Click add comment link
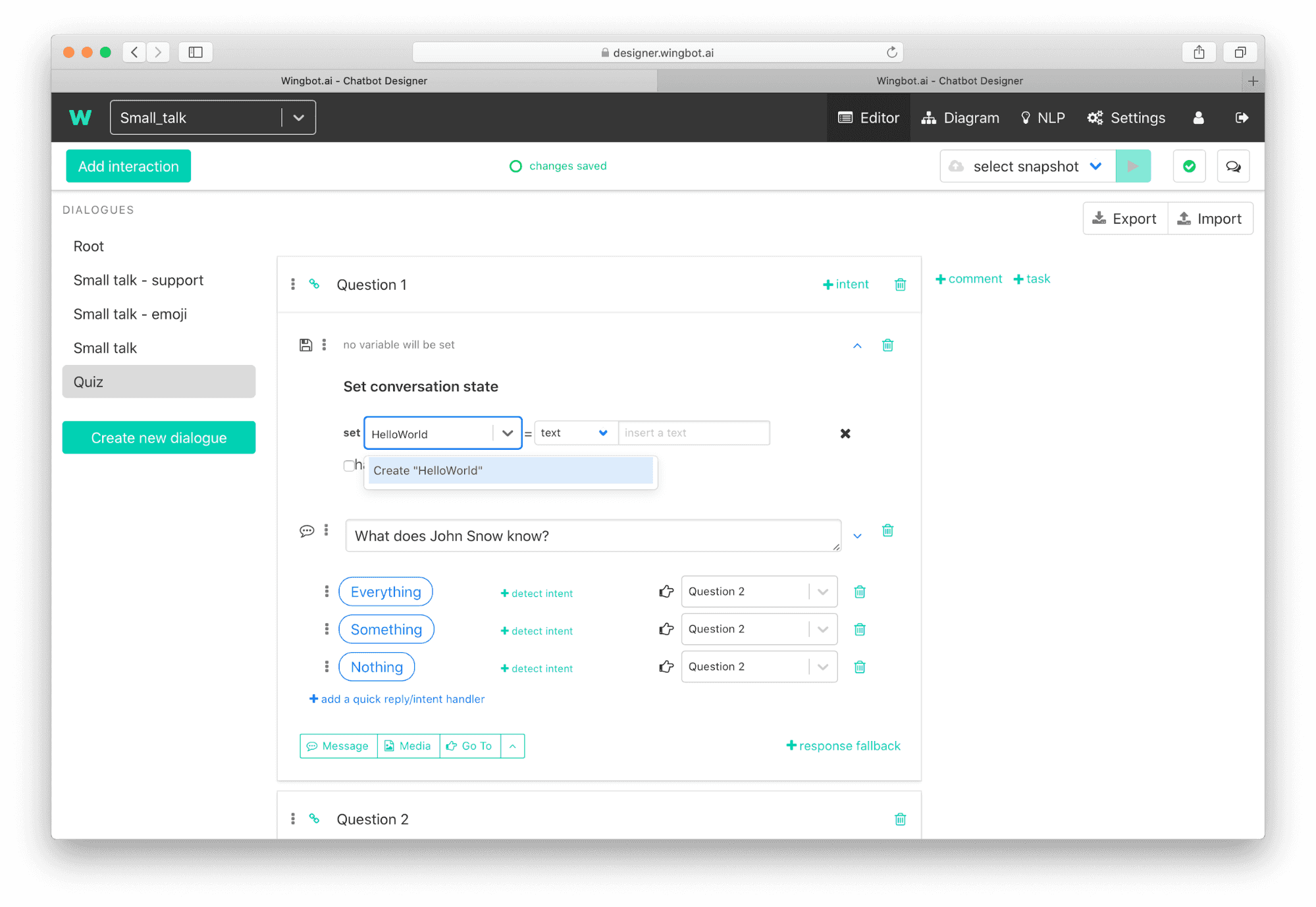 [x=968, y=279]
